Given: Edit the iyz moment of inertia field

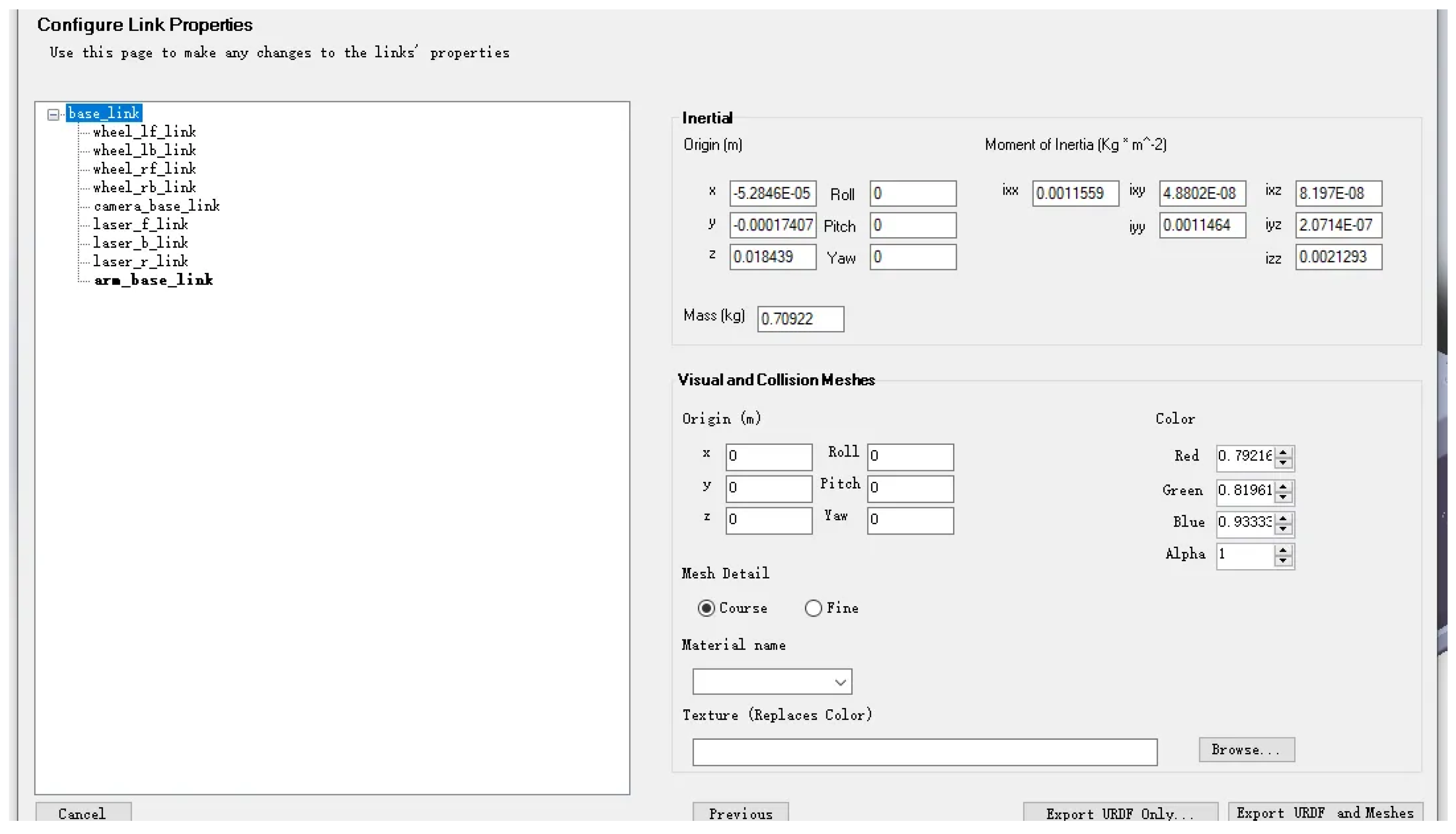Looking at the screenshot, I should point(1339,225).
